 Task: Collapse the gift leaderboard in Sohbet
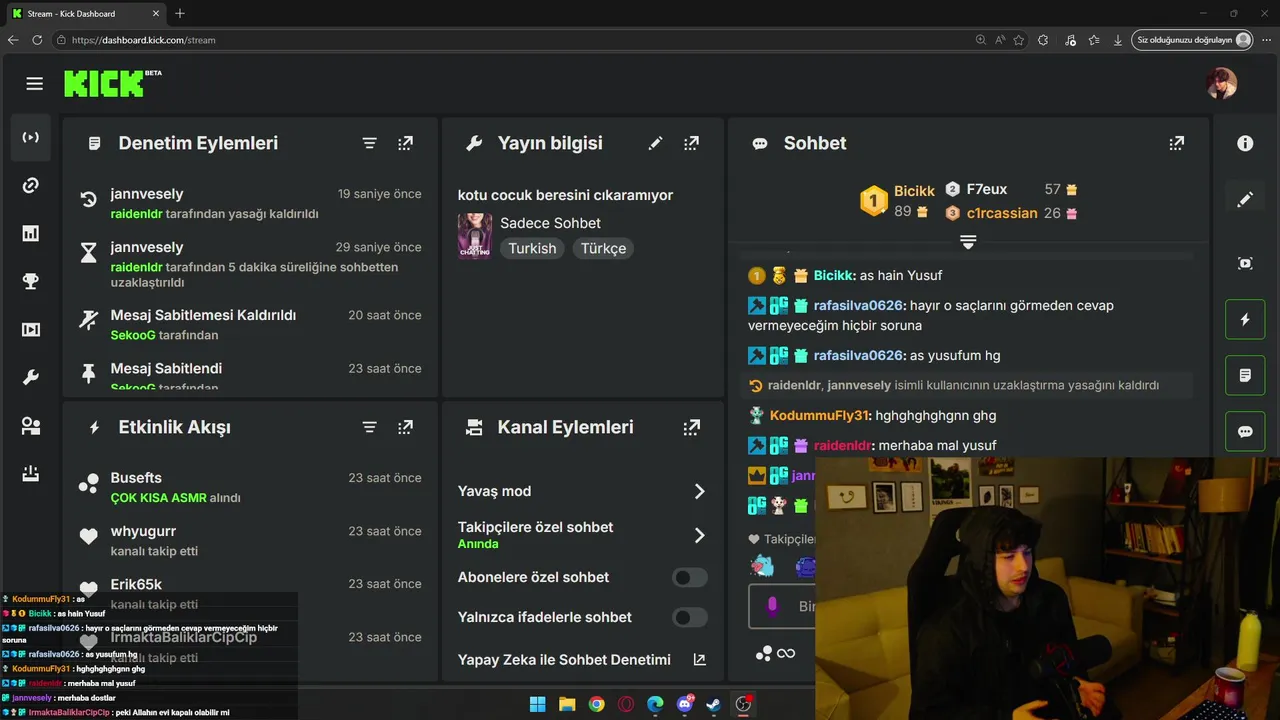point(968,242)
